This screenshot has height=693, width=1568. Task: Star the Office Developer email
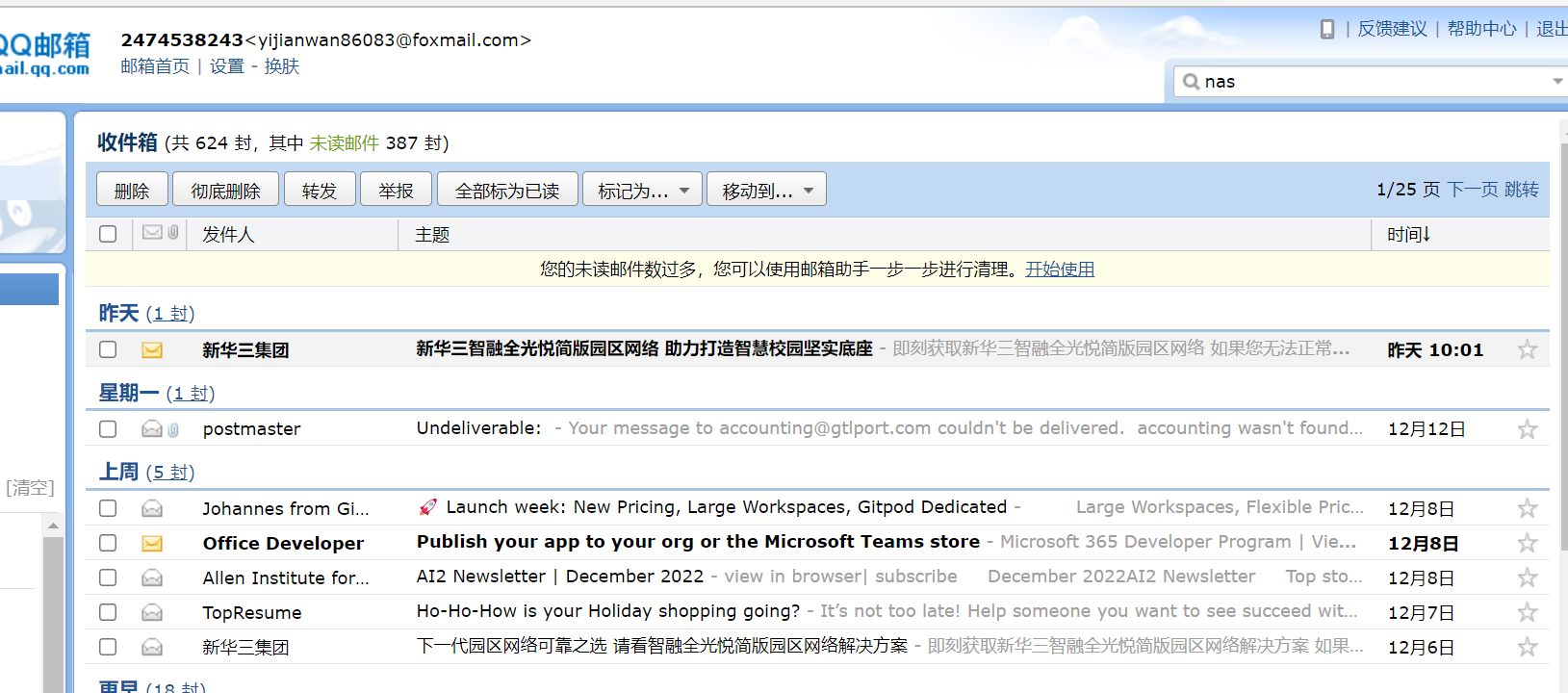pos(1527,543)
